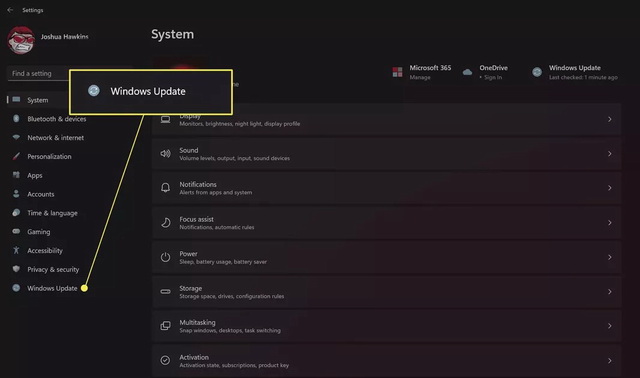Expand the Sound row chevron
The height and width of the screenshot is (378, 640).
coord(610,154)
